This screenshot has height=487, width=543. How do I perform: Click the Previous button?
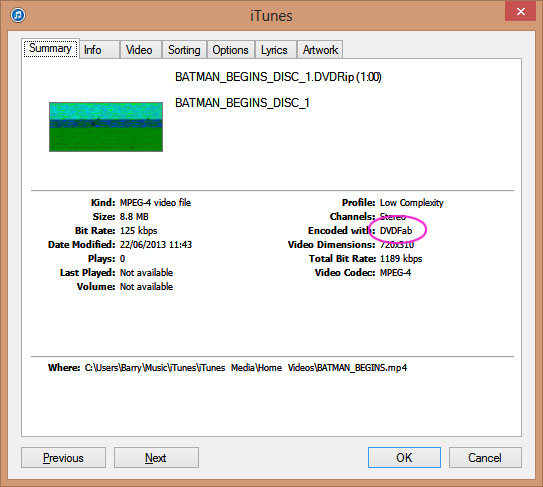pyautogui.click(x=63, y=458)
